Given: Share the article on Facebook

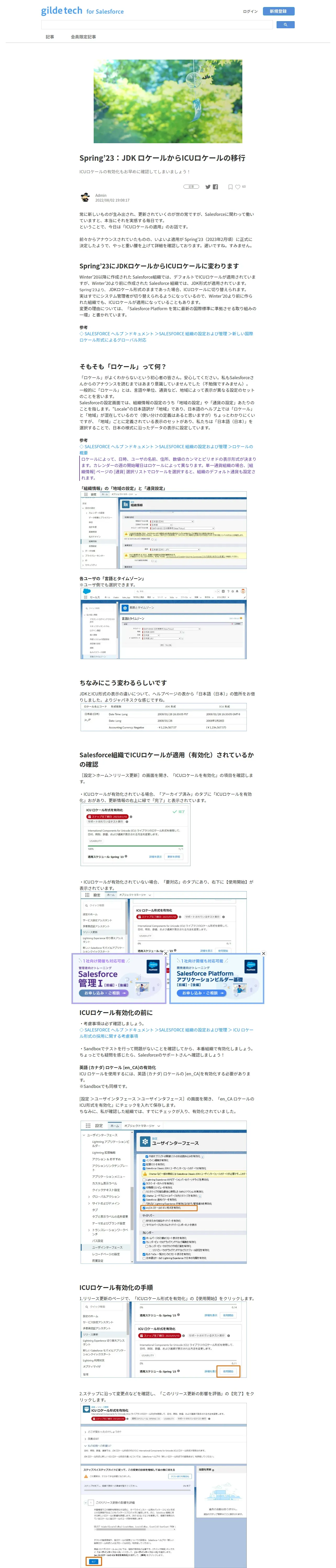Looking at the screenshot, I should click(215, 187).
